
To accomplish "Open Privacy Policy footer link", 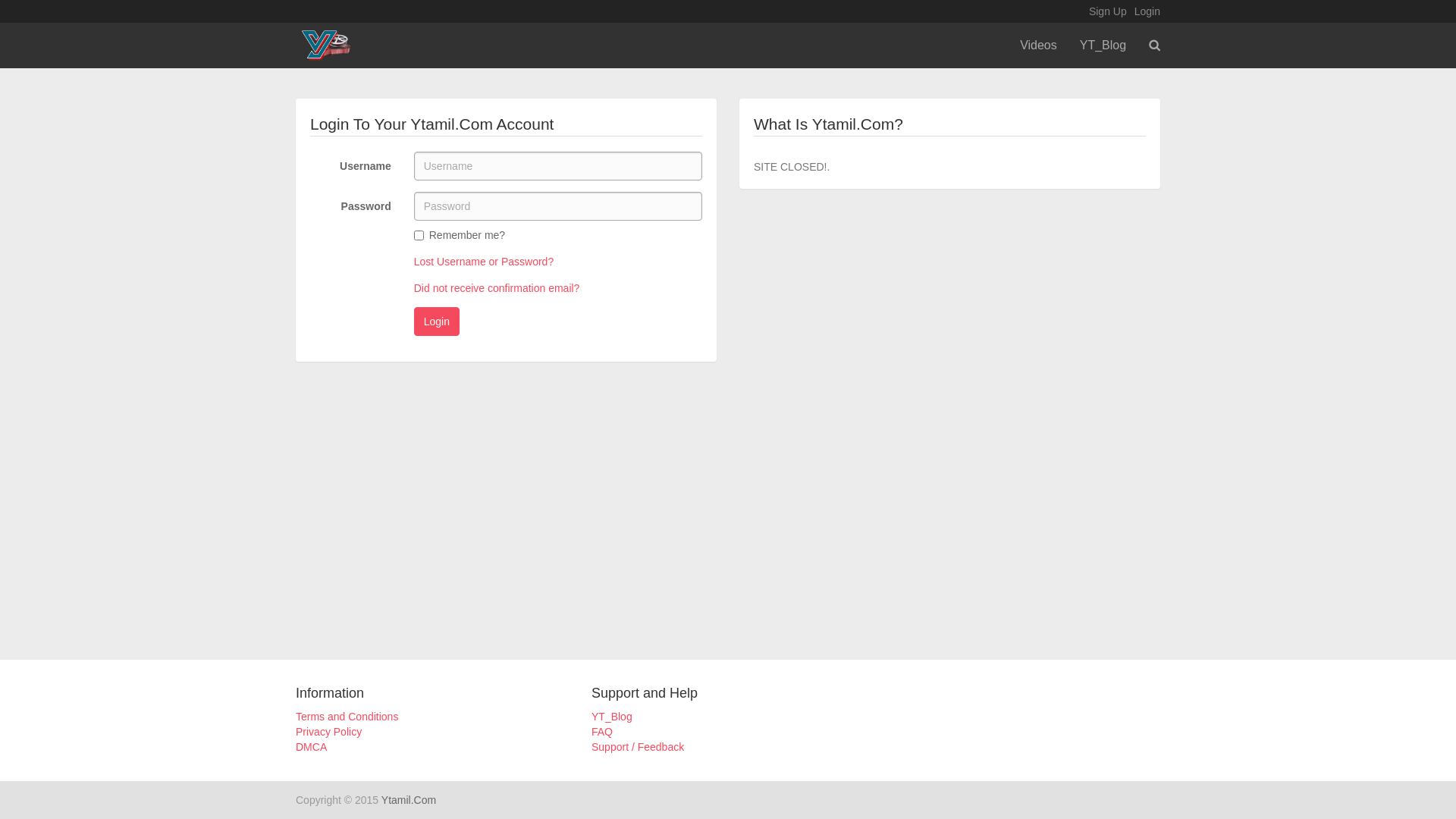I will click(328, 732).
